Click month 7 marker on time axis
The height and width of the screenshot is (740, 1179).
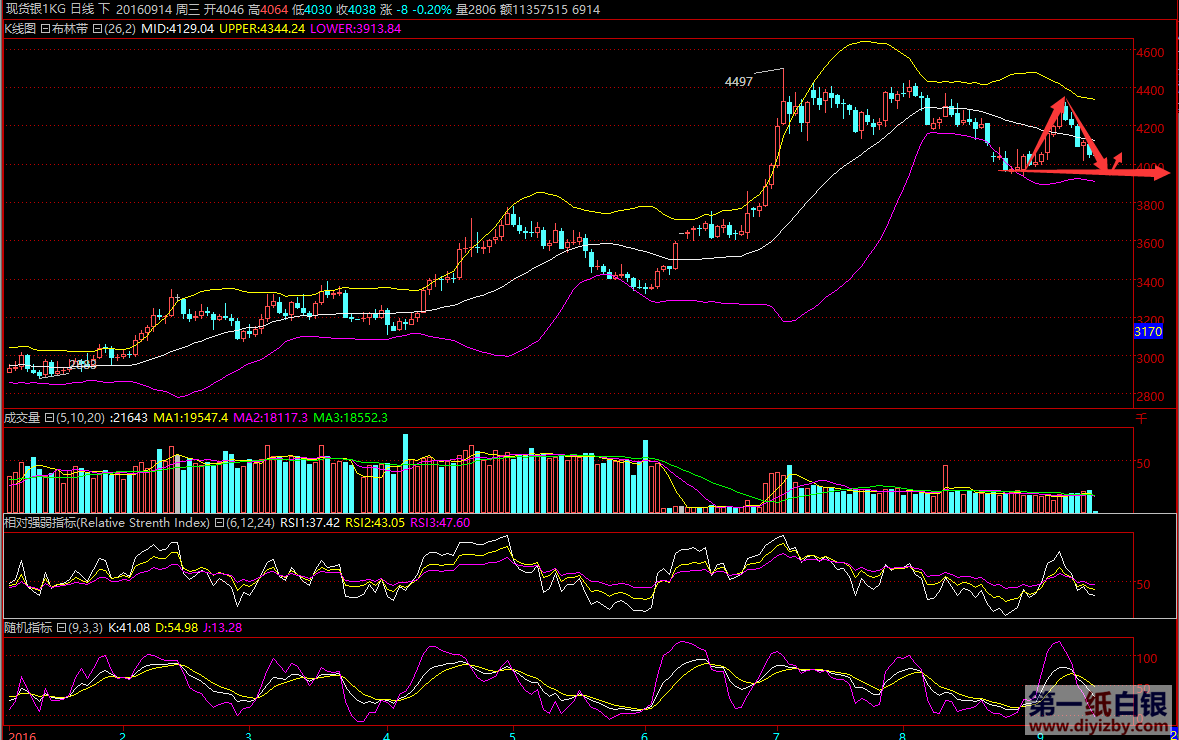tap(777, 733)
